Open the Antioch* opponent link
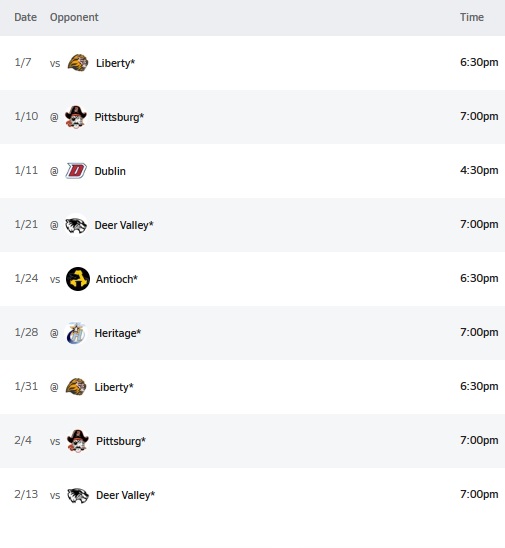This screenshot has height=548, width=505. click(117, 279)
